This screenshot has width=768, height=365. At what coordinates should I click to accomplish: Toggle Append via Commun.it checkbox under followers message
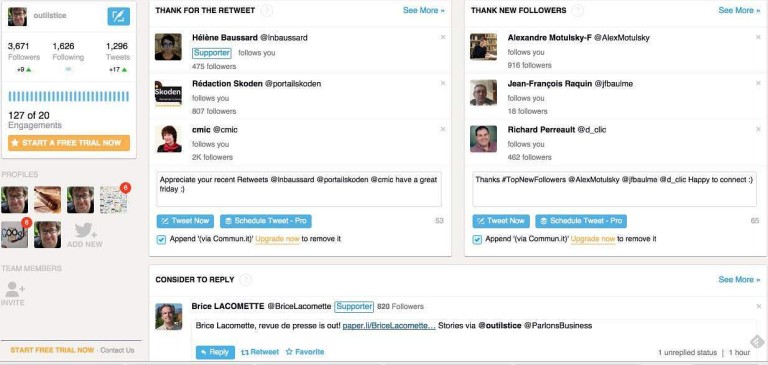coord(477,240)
